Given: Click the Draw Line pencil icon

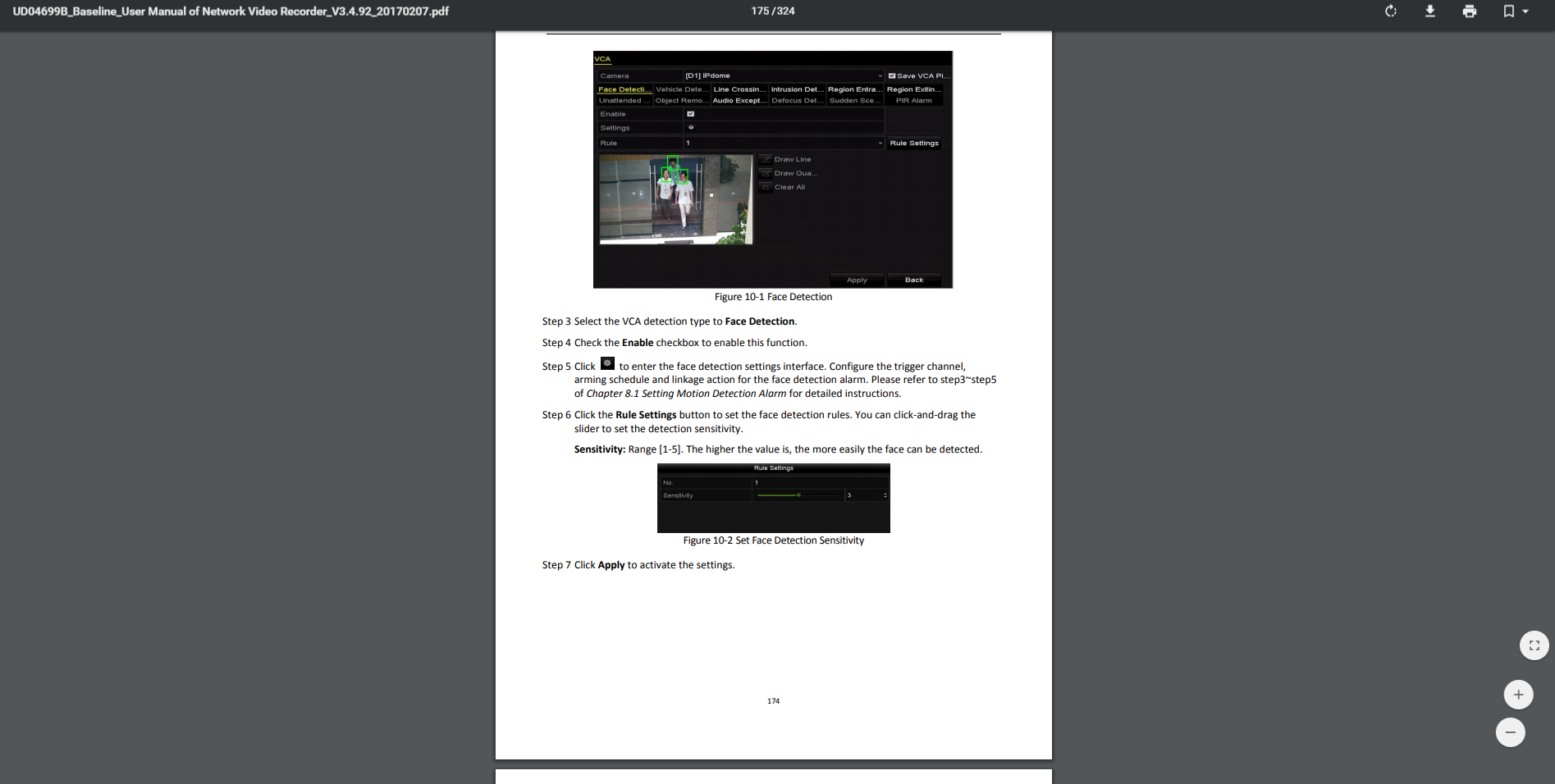Looking at the screenshot, I should pyautogui.click(x=766, y=159).
